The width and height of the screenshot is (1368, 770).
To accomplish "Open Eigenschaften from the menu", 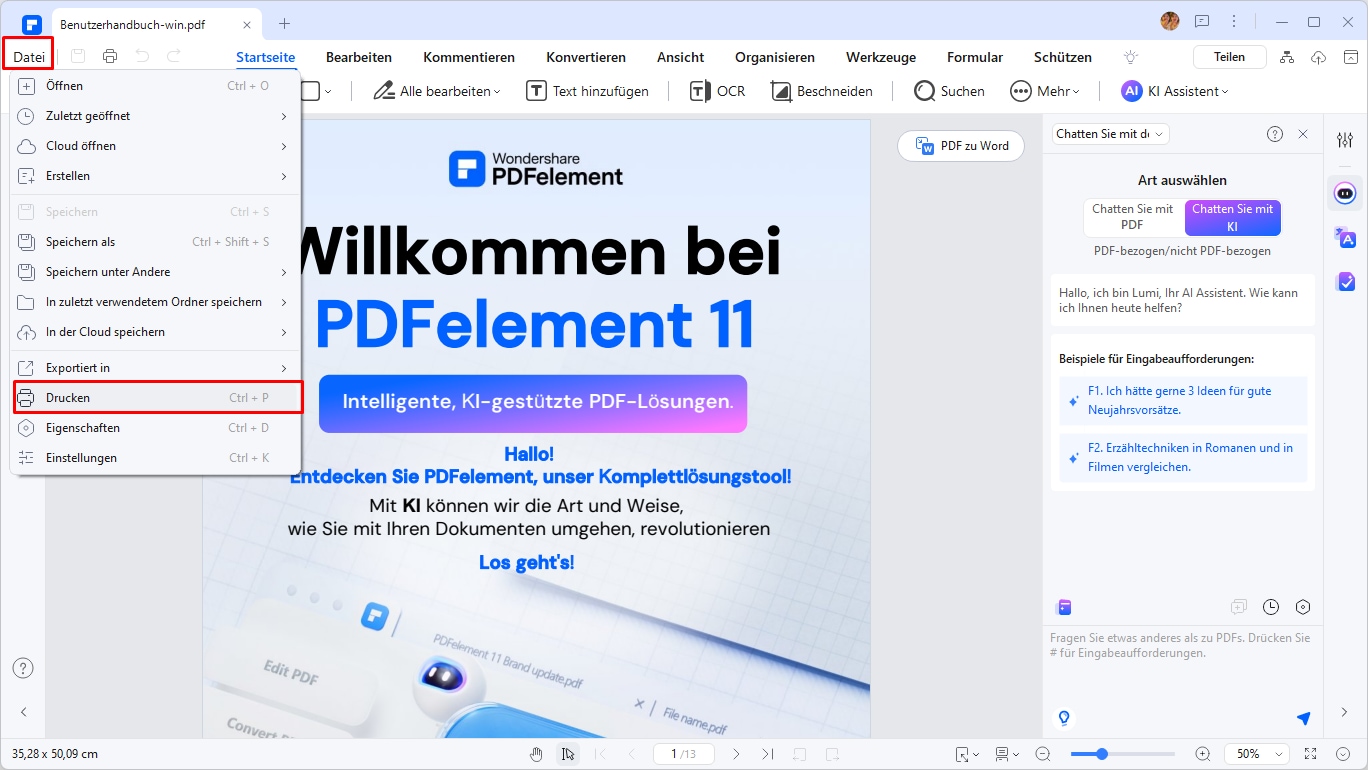I will (155, 428).
